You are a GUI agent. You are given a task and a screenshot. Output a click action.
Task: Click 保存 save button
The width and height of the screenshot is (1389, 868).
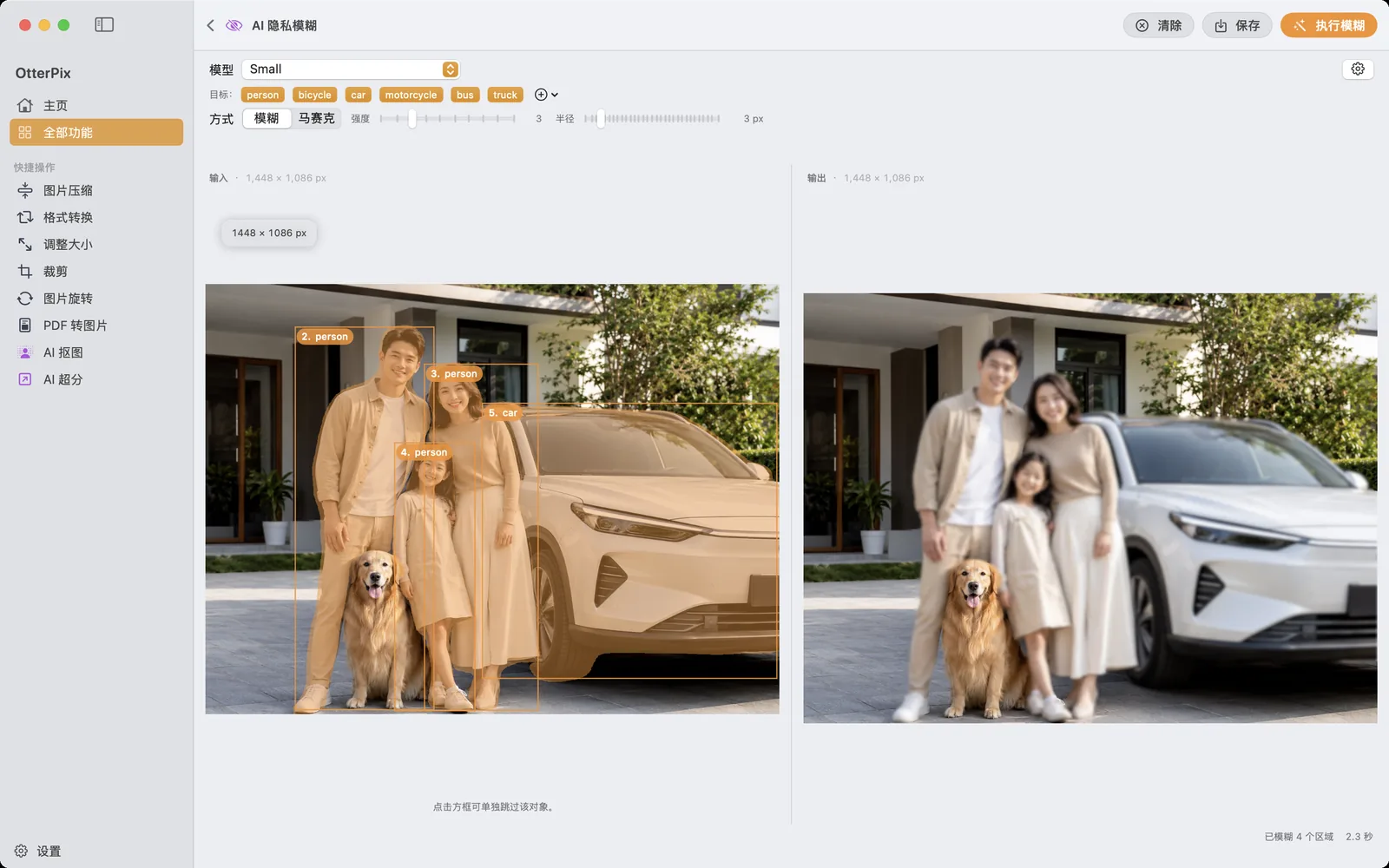click(x=1237, y=25)
